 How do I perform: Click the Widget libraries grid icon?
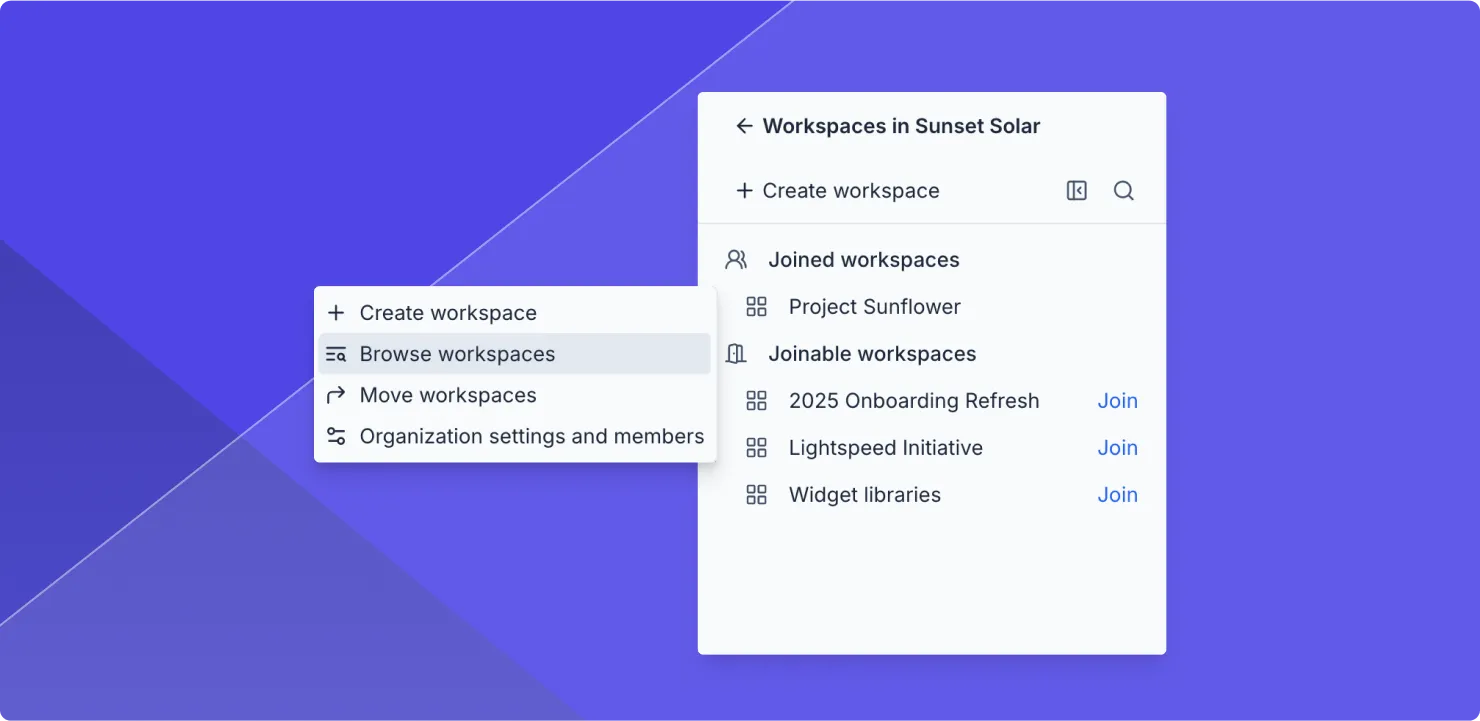click(756, 495)
